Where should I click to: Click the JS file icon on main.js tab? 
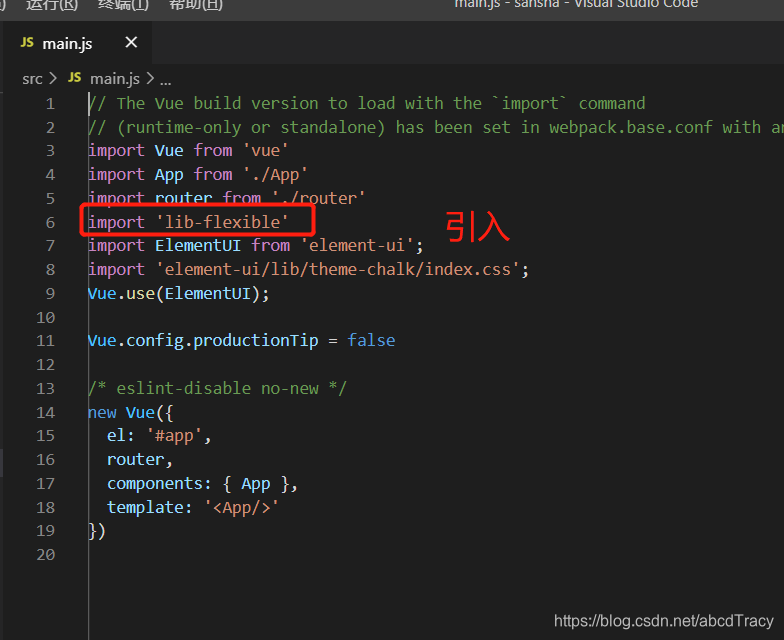[x=27, y=43]
